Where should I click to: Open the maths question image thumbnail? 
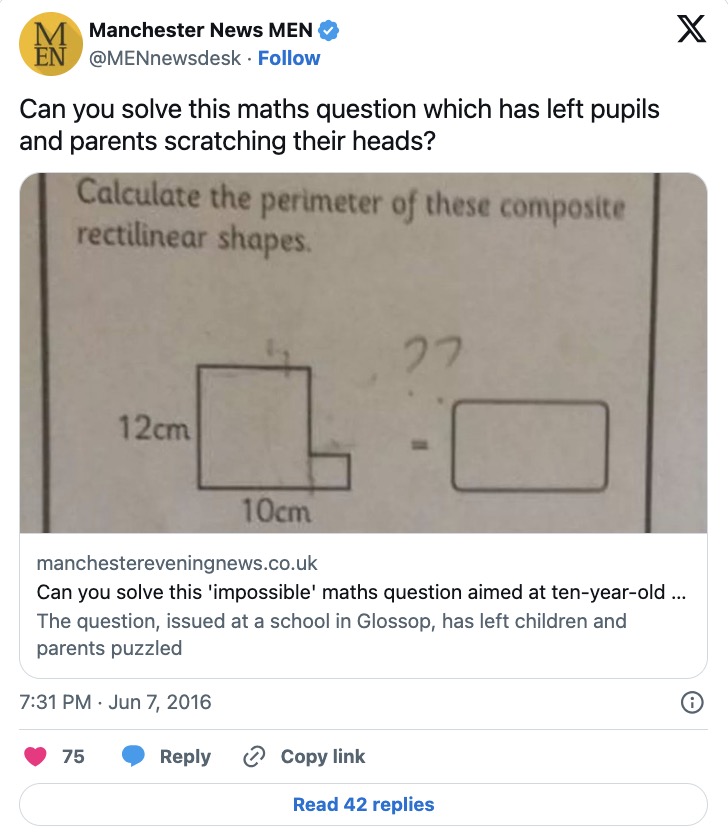click(364, 353)
